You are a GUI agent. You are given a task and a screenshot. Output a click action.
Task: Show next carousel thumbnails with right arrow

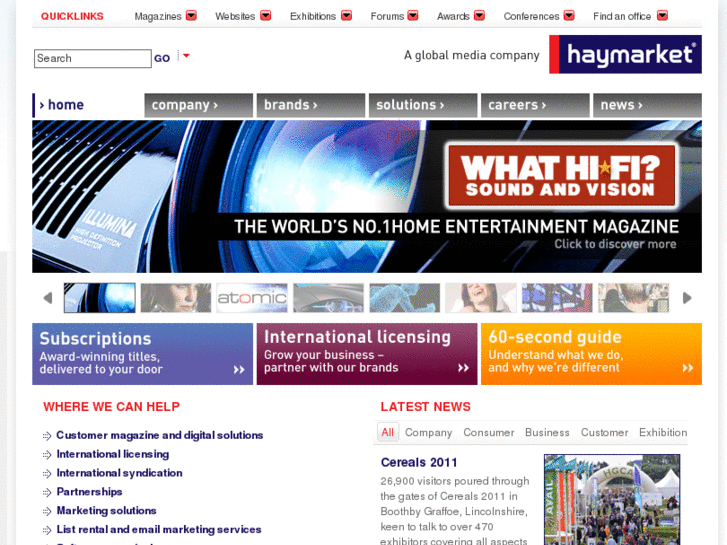[x=687, y=298]
